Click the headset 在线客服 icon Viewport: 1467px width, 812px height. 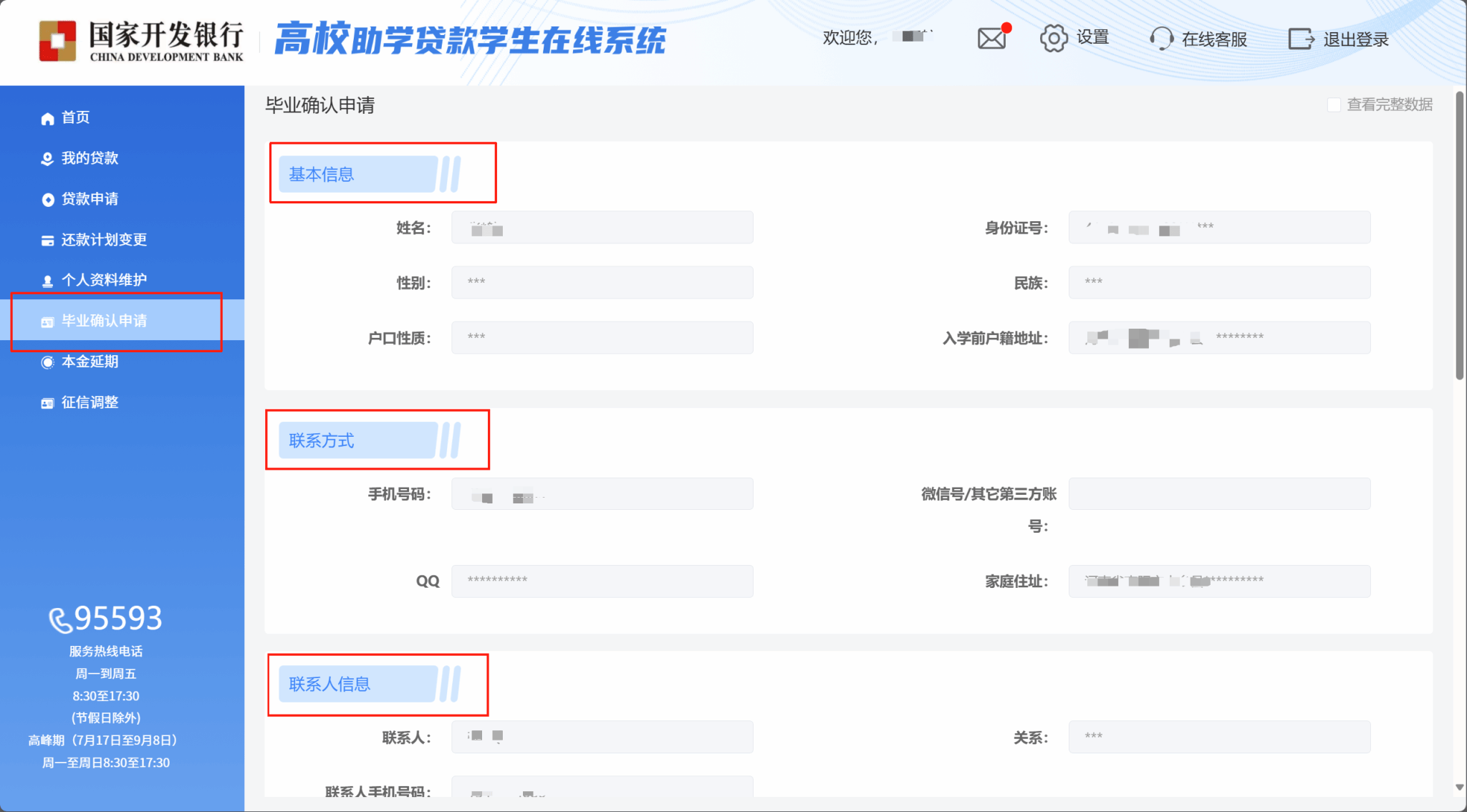coord(1161,39)
